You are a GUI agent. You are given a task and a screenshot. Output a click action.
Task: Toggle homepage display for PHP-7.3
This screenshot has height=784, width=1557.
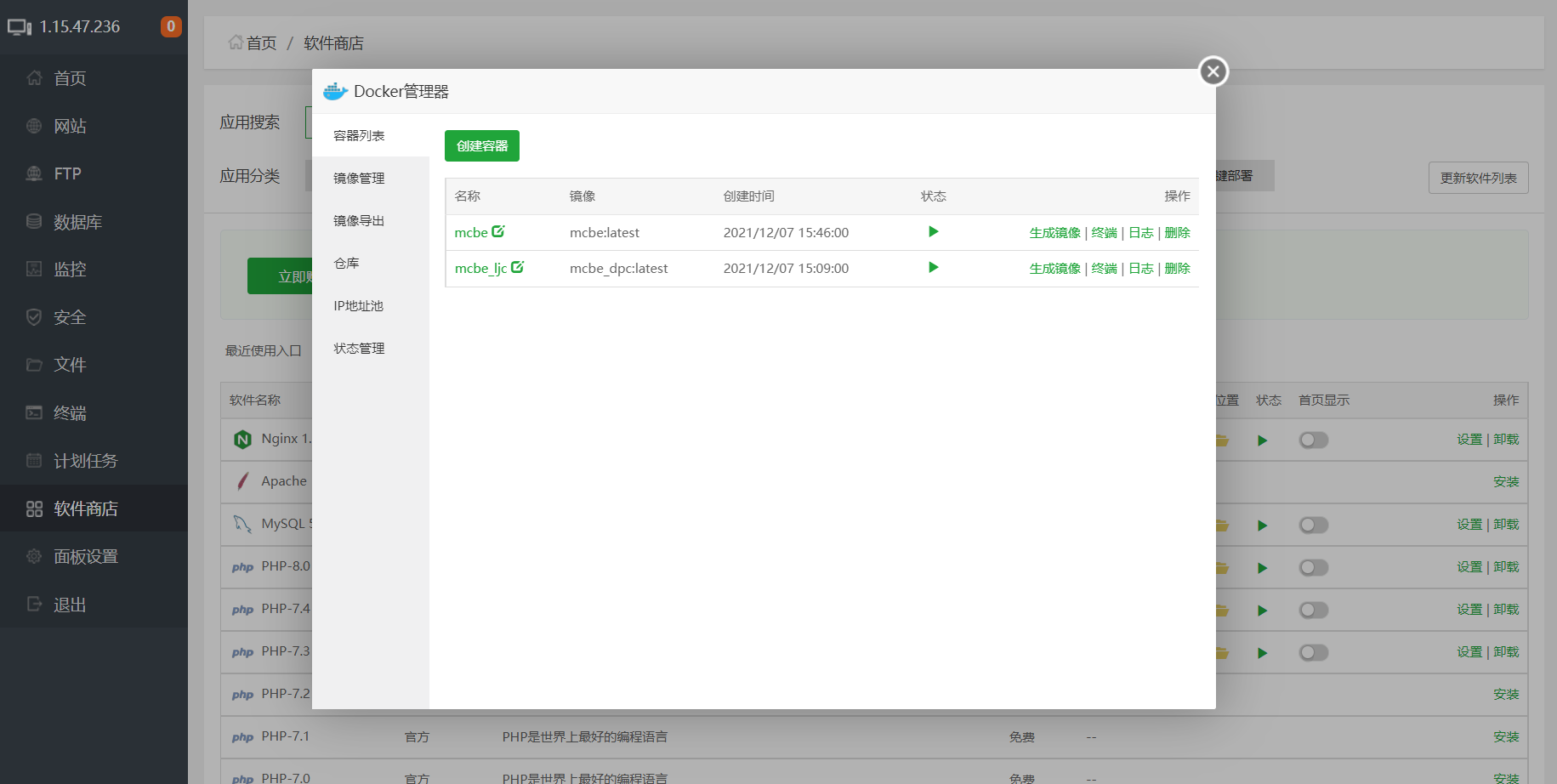1313,652
